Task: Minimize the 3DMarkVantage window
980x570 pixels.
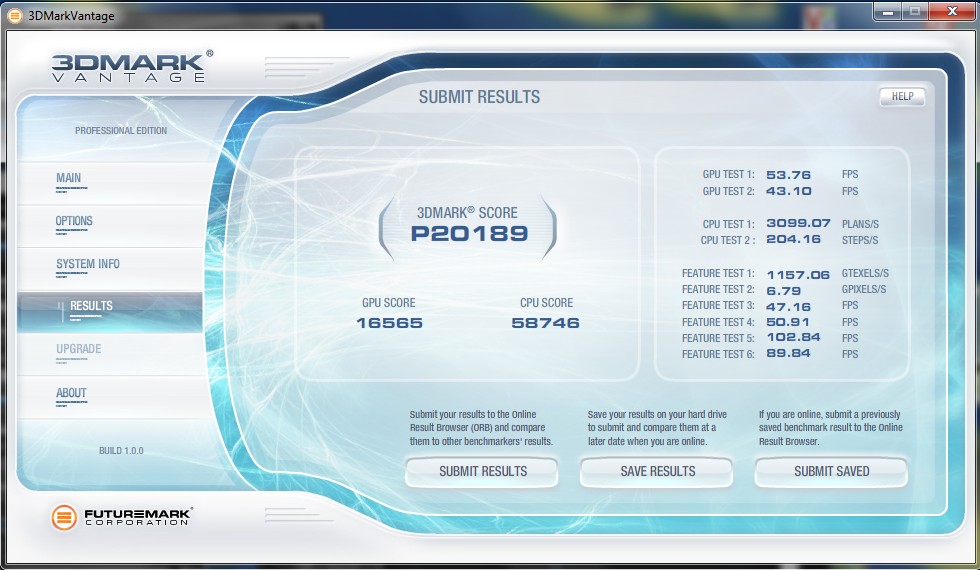Action: tap(888, 11)
